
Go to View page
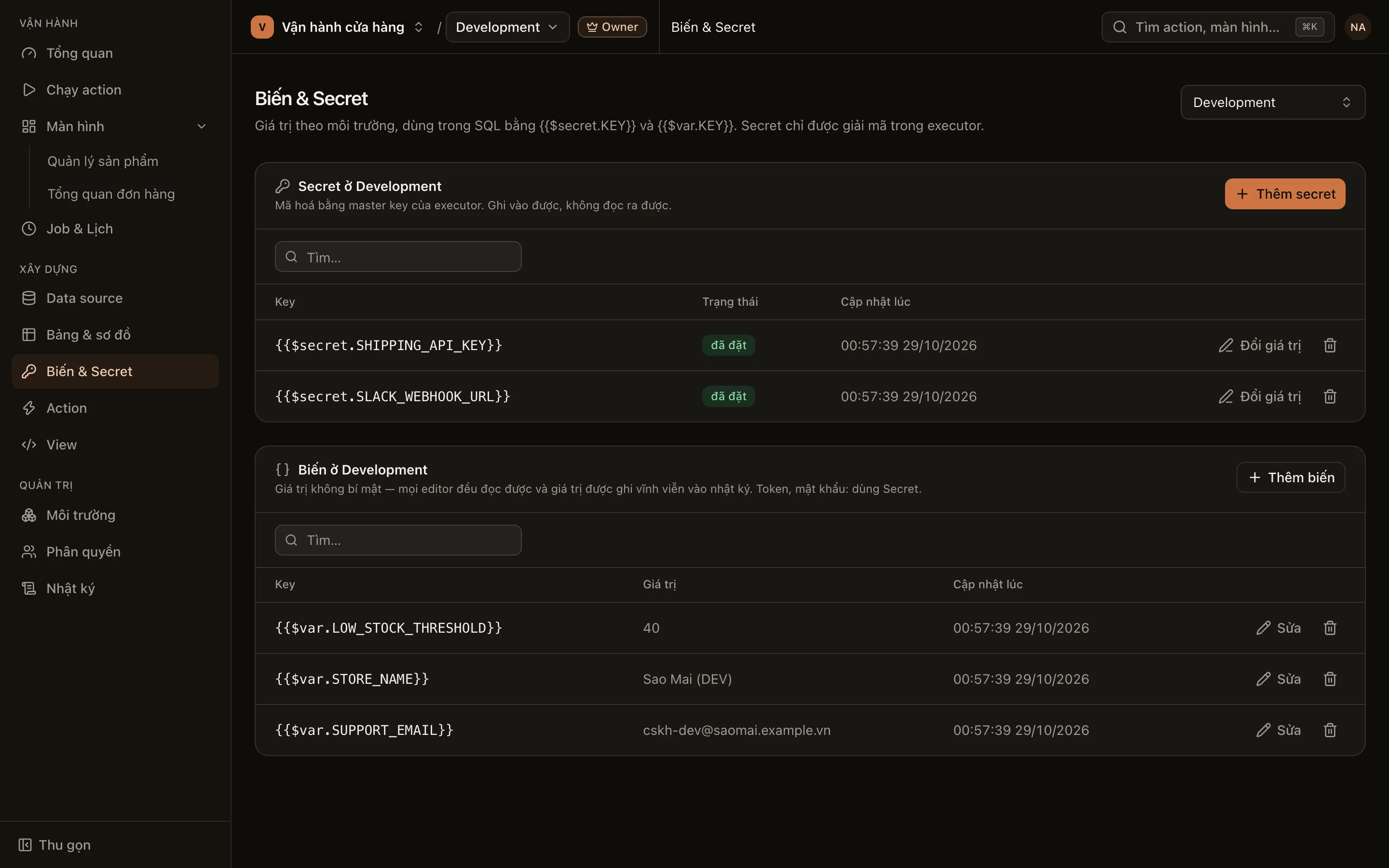115,445
